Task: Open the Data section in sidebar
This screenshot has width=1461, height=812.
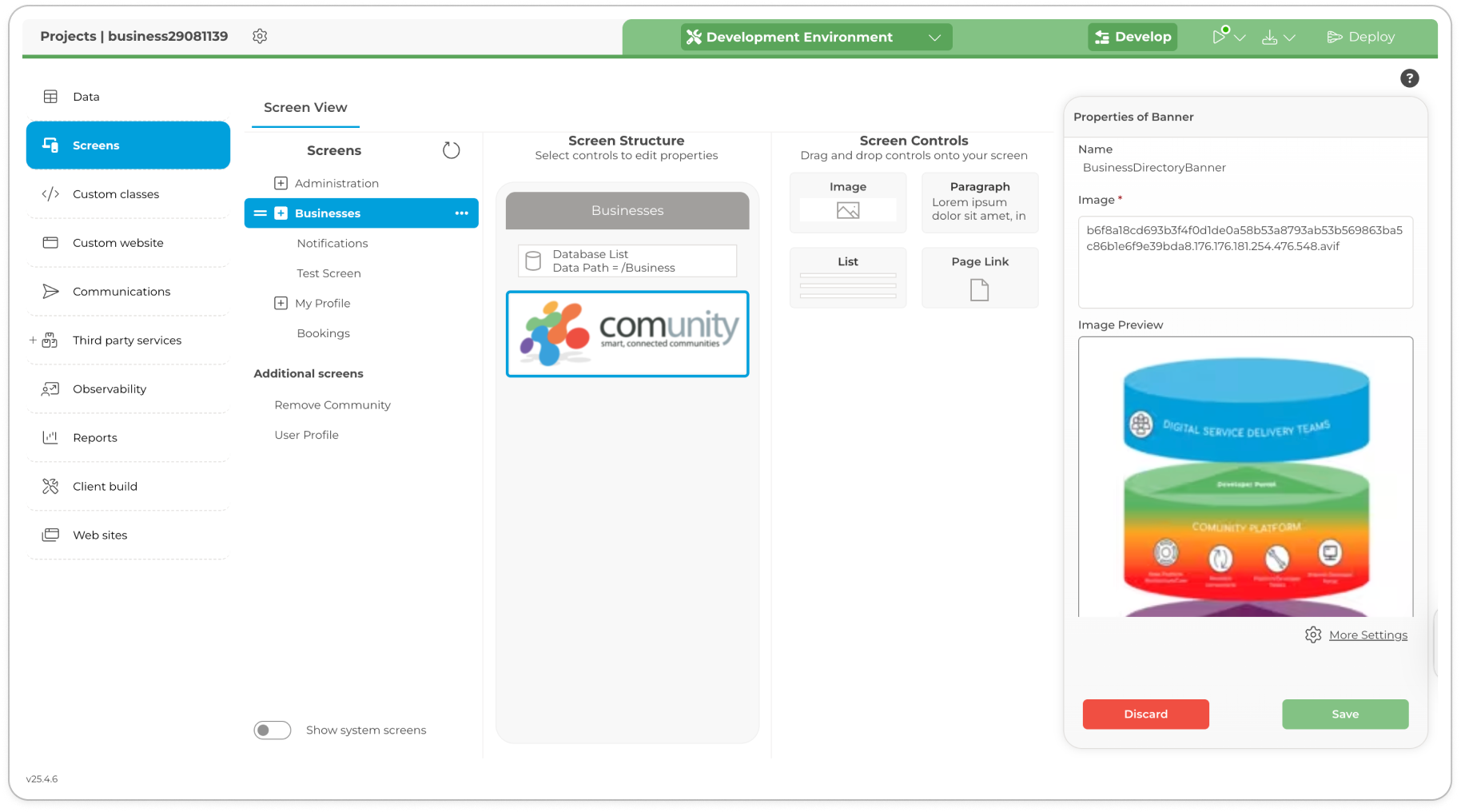Action: pos(86,97)
